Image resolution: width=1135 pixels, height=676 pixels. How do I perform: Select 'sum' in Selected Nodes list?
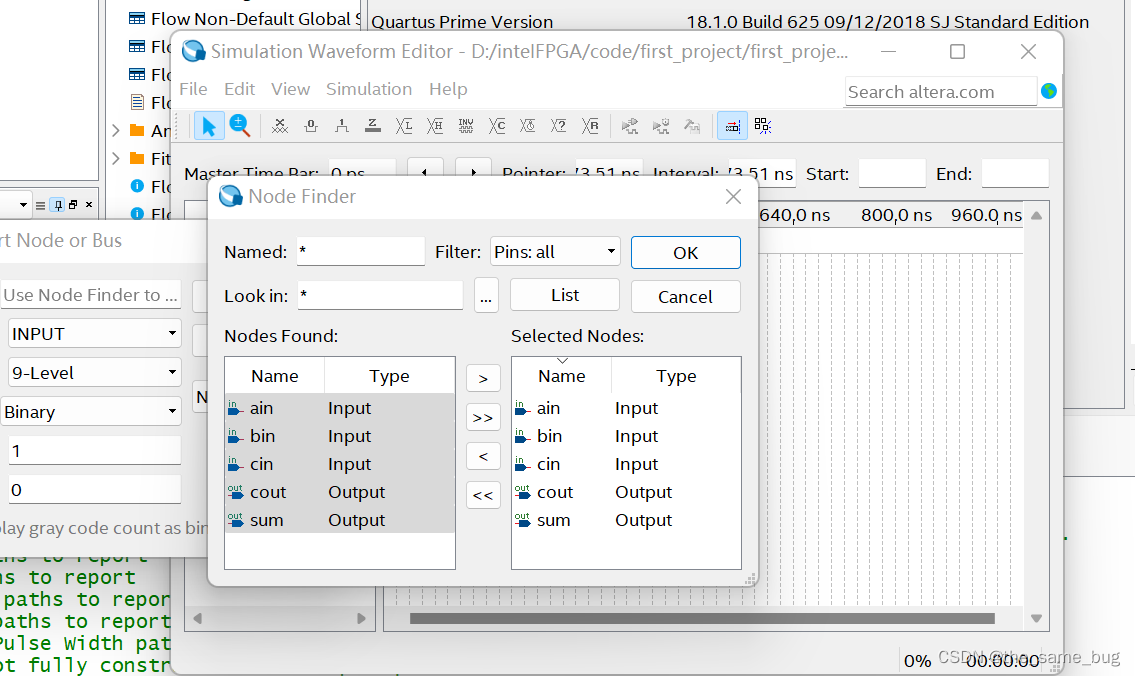pyautogui.click(x=626, y=520)
